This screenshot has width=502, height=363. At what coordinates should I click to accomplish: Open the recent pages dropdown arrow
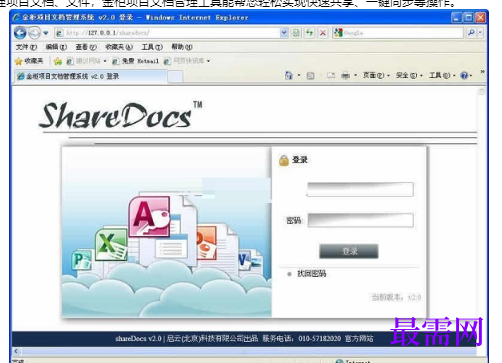tap(46, 33)
